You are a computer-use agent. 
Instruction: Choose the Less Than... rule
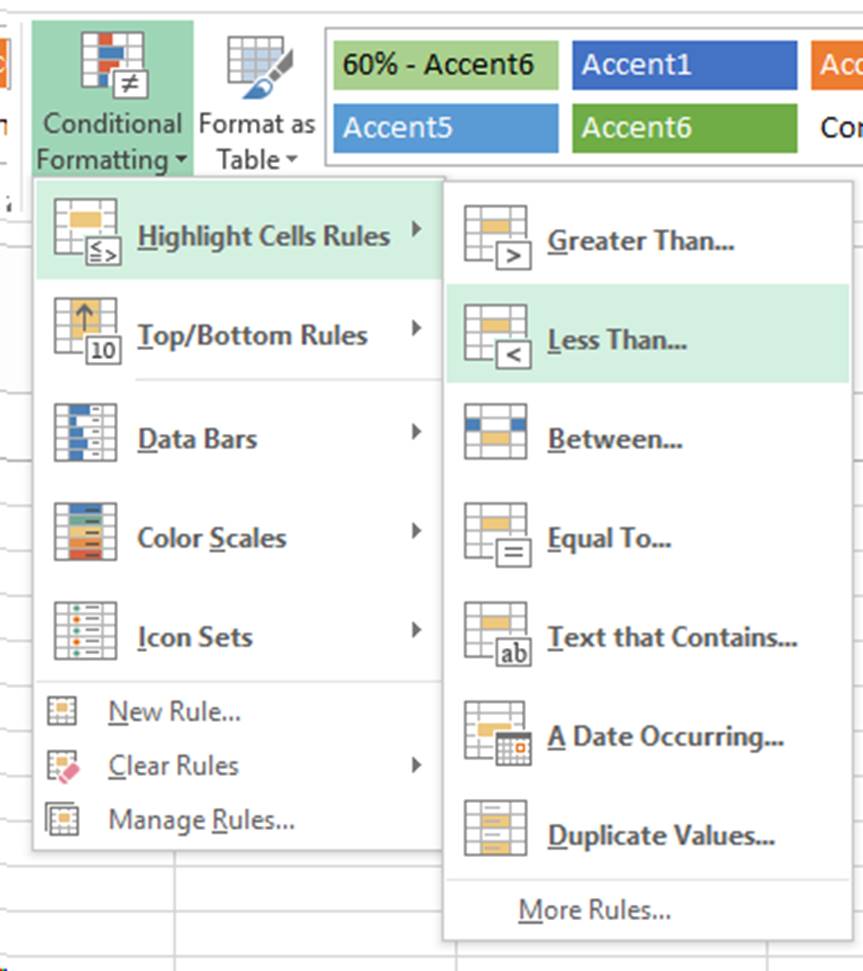[648, 333]
